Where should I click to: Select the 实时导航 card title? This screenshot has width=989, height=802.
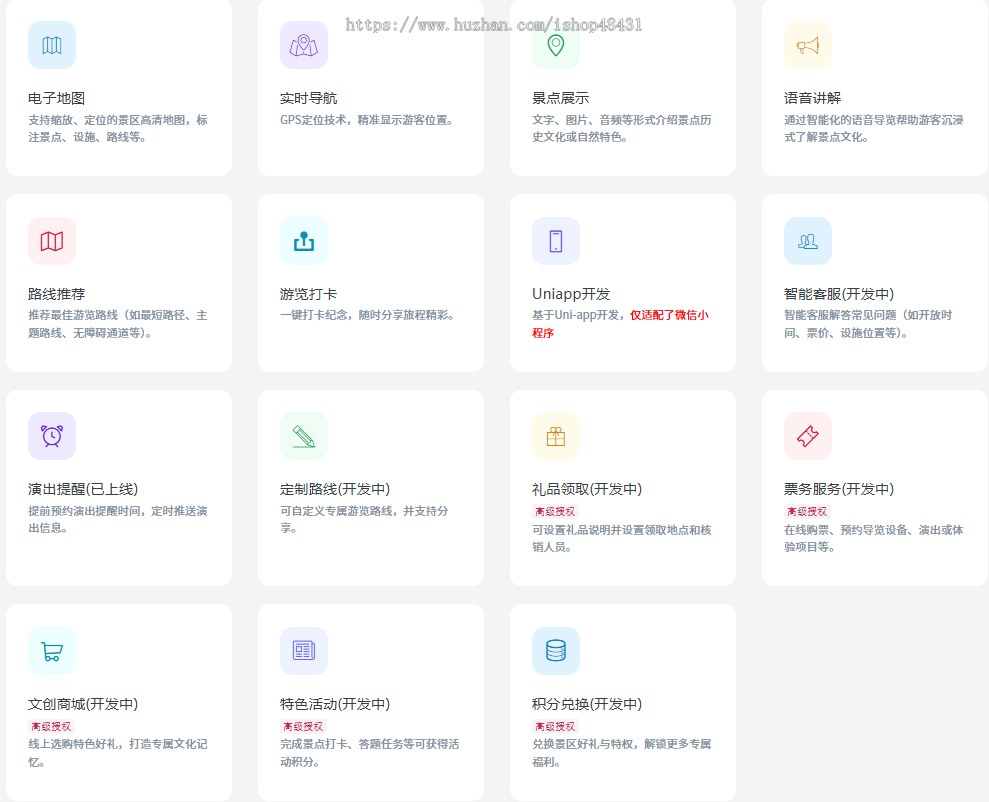(308, 98)
